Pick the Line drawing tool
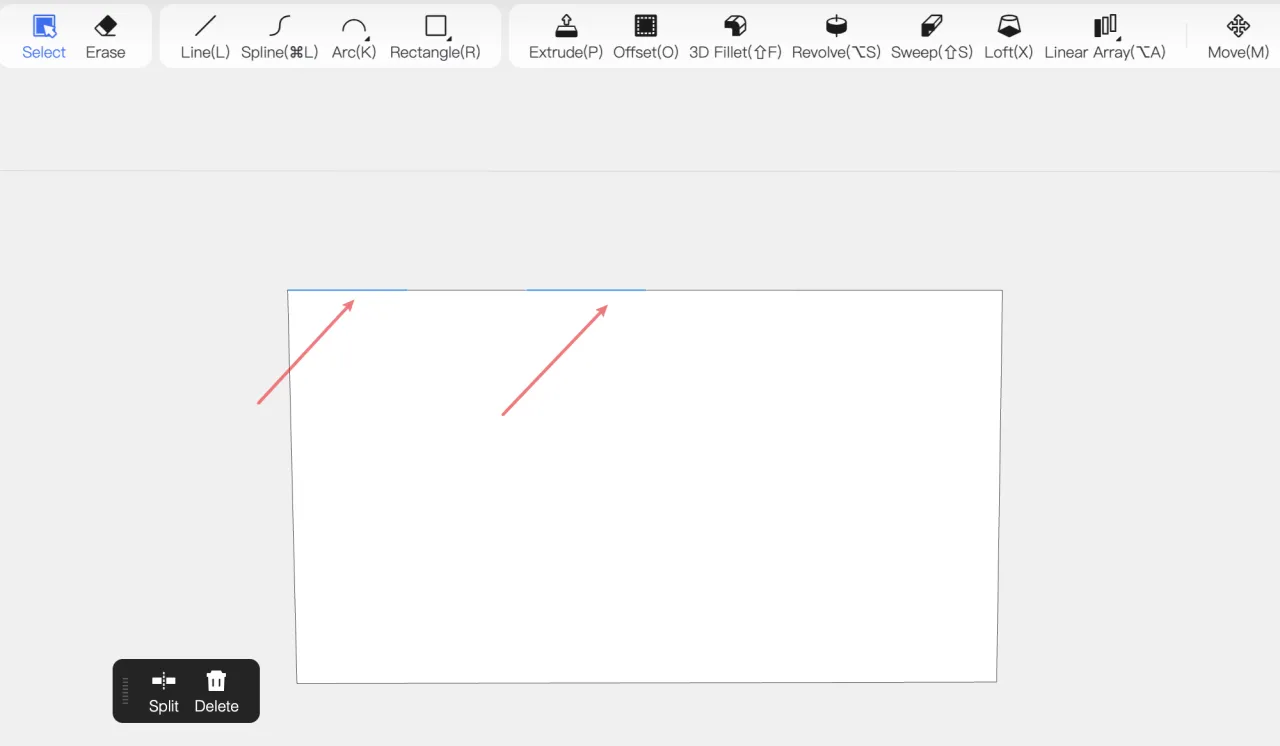1280x746 pixels. tap(205, 36)
